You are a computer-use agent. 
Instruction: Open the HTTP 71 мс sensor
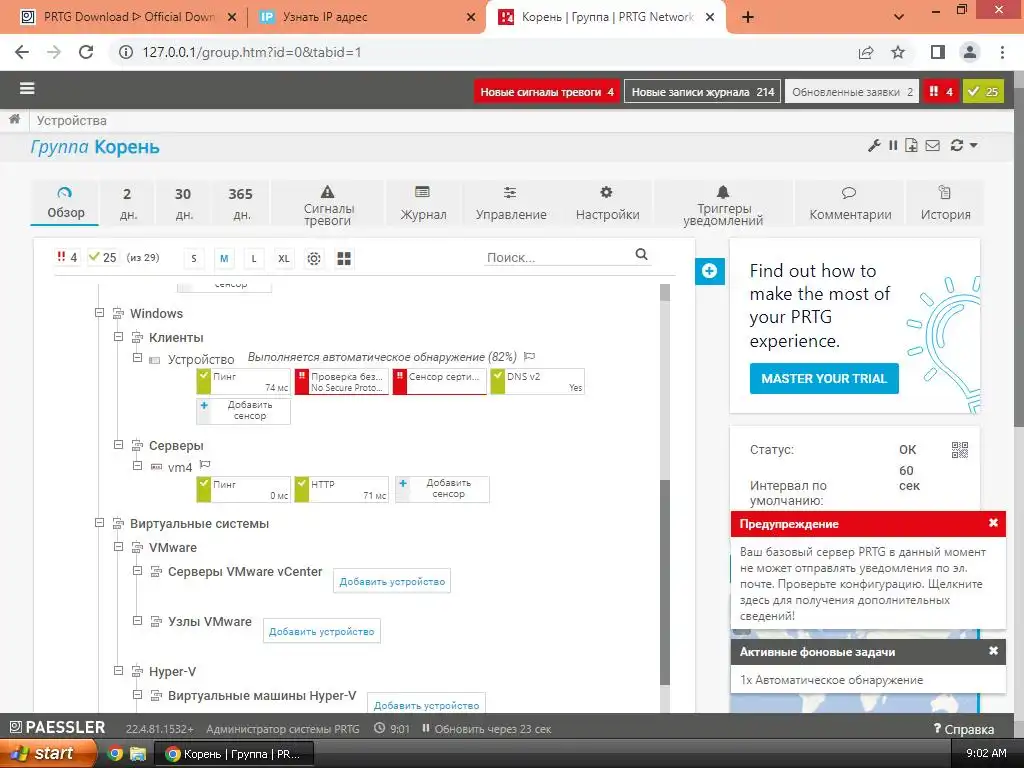click(341, 490)
